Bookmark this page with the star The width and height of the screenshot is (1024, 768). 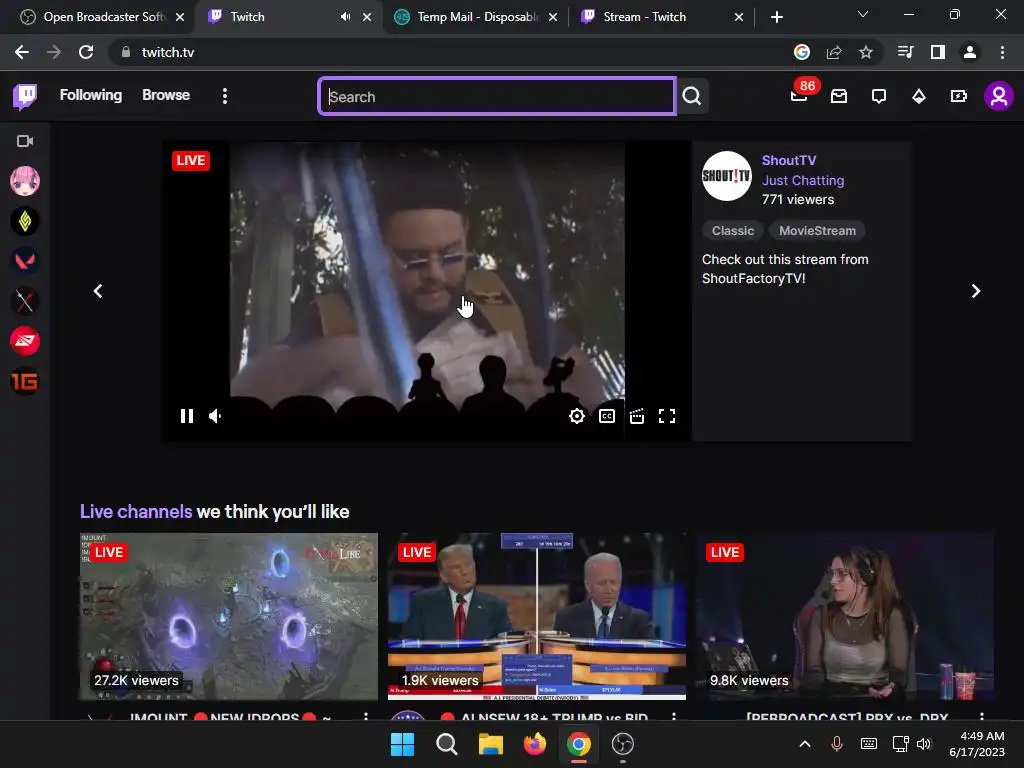coord(866,52)
